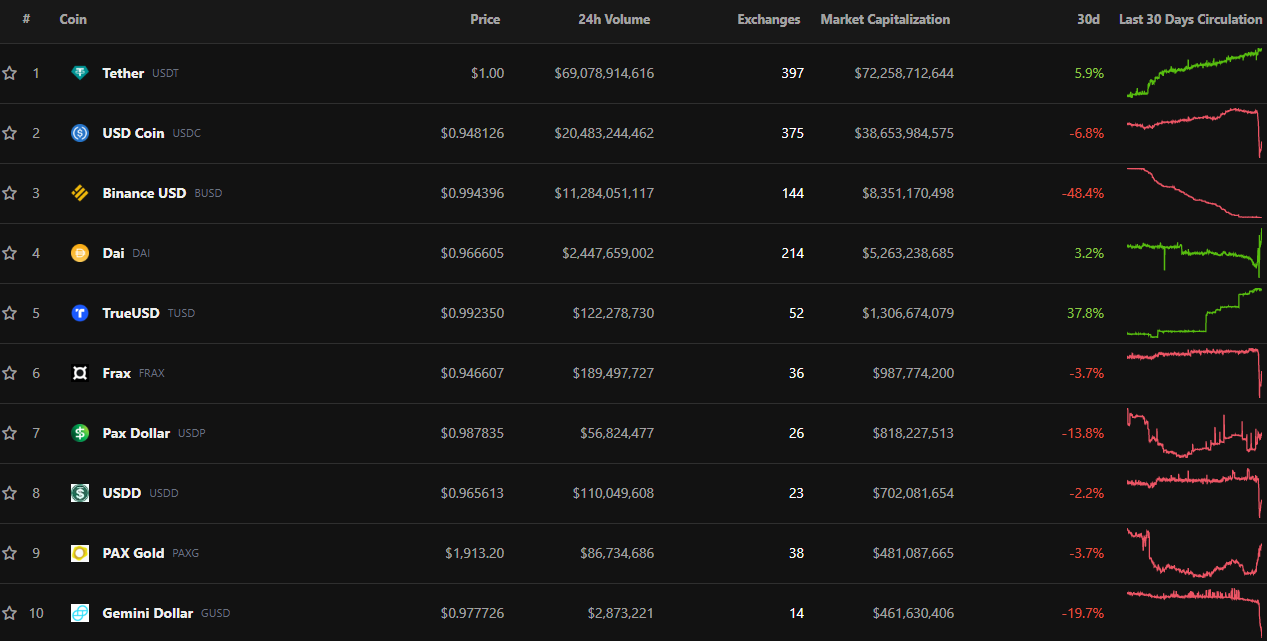Click the Exchanges column header
1267x641 pixels.
click(768, 19)
